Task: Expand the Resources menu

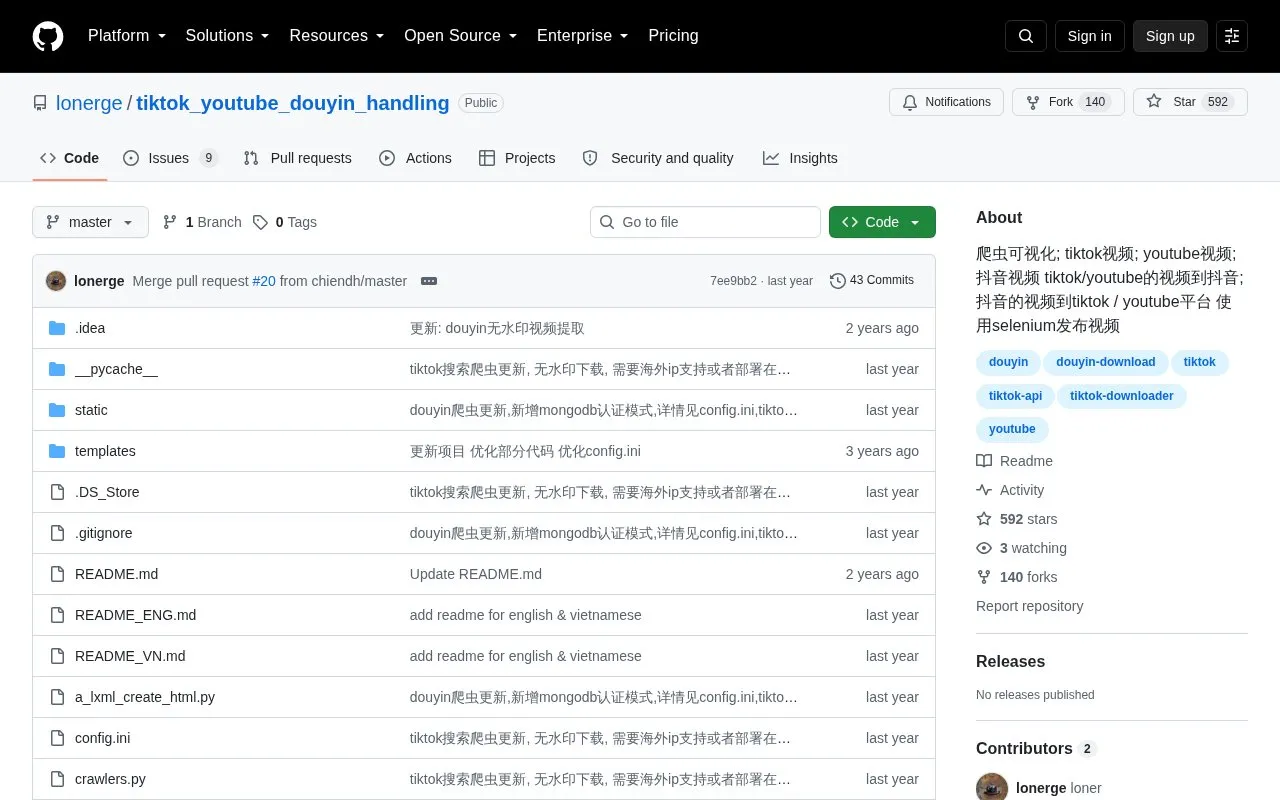Action: (337, 36)
